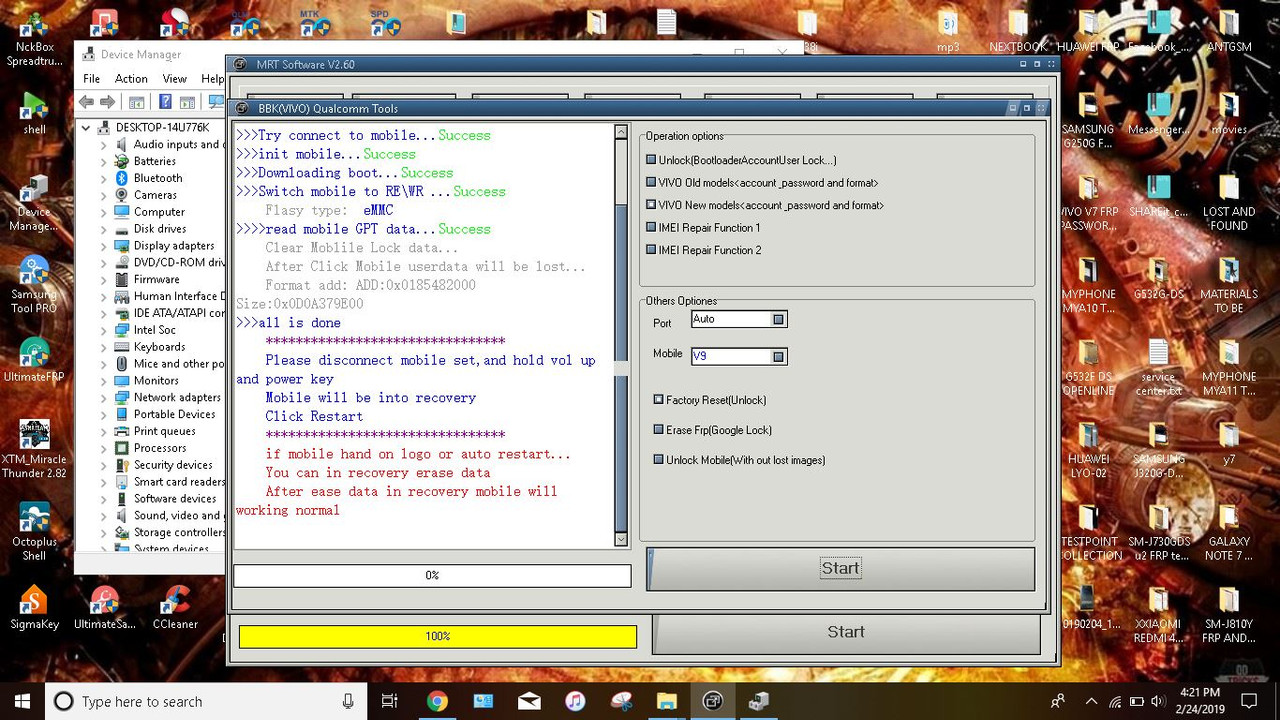Show hidden icons in system tray
This screenshot has width=1280, height=720.
[x=1091, y=701]
